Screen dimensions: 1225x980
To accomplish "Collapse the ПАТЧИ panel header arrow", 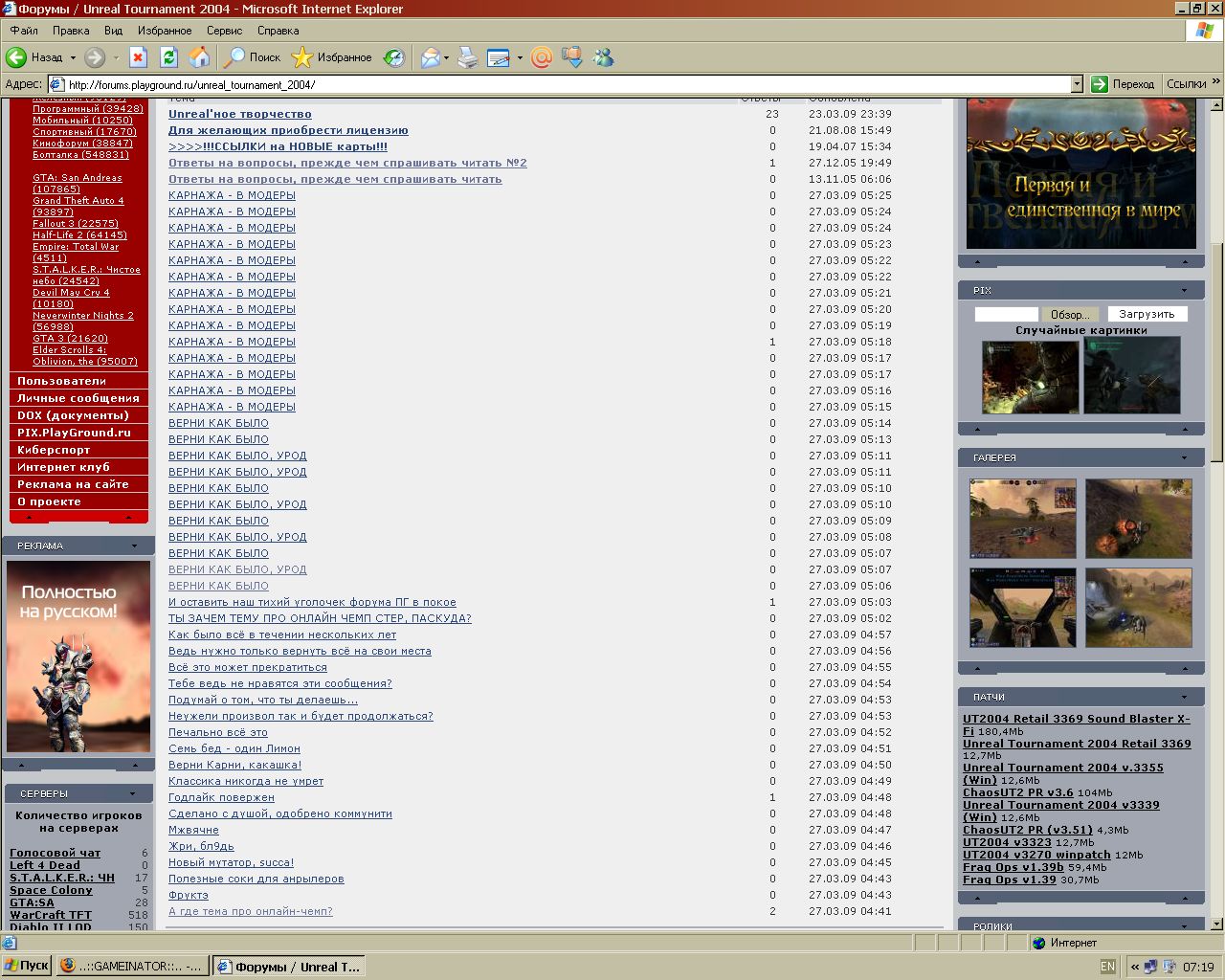I will coord(1184,697).
